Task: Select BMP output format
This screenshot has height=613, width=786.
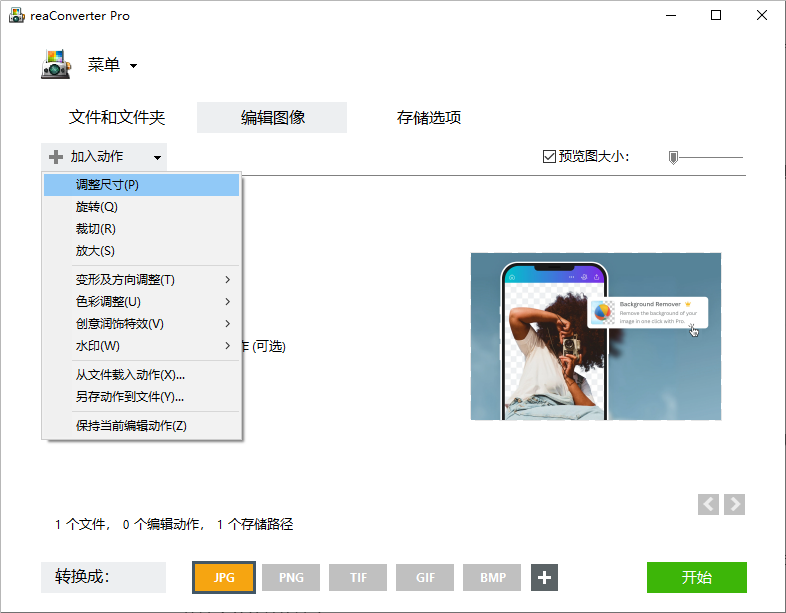Action: [x=492, y=577]
